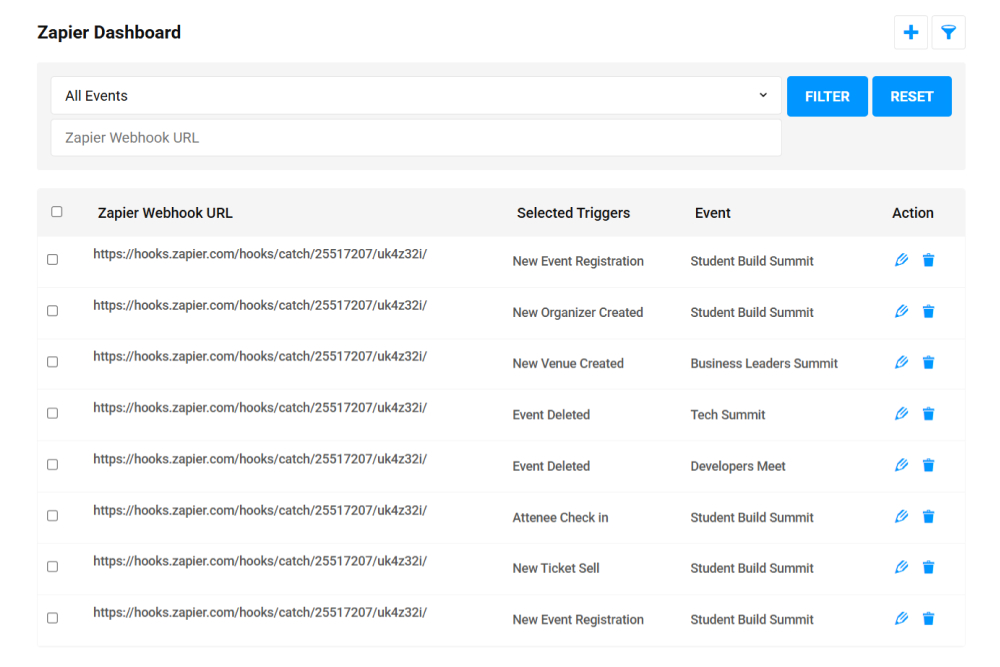This screenshot has width=1000, height=667.
Task: Delete the Business Leaders Summit webhook
Action: pyautogui.click(x=928, y=362)
